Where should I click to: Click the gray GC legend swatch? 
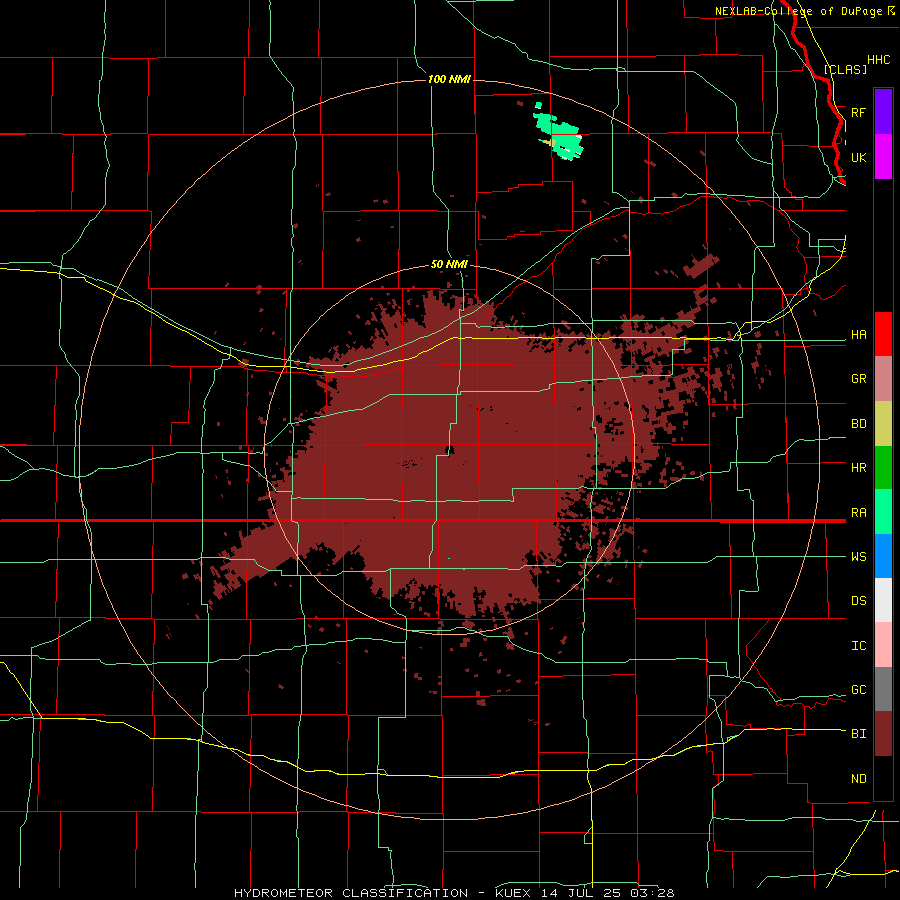pyautogui.click(x=883, y=689)
